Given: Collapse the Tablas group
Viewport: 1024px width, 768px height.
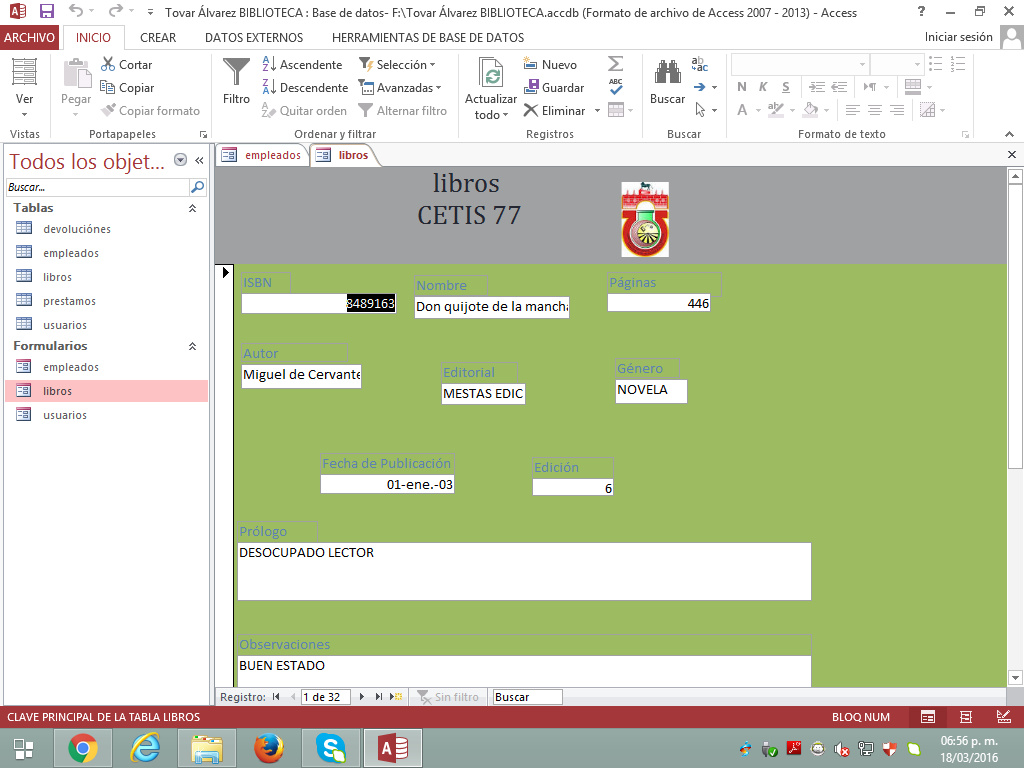Looking at the screenshot, I should [x=192, y=208].
